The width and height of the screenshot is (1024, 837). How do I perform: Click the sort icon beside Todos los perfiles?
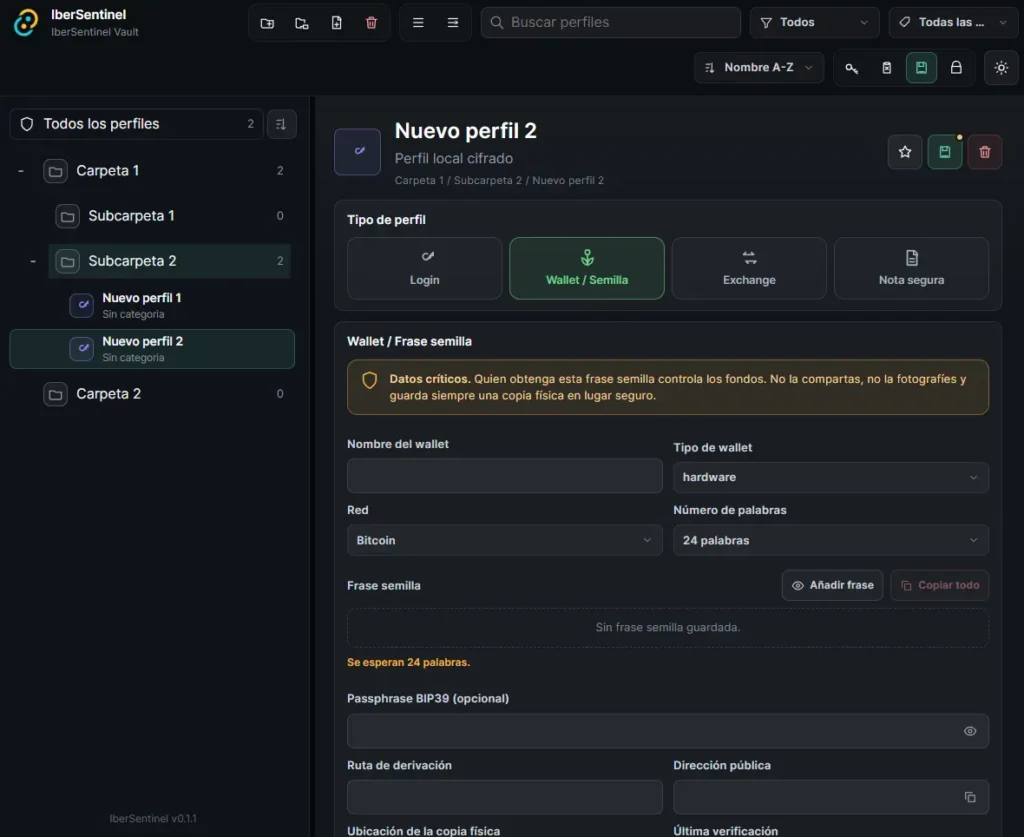281,124
